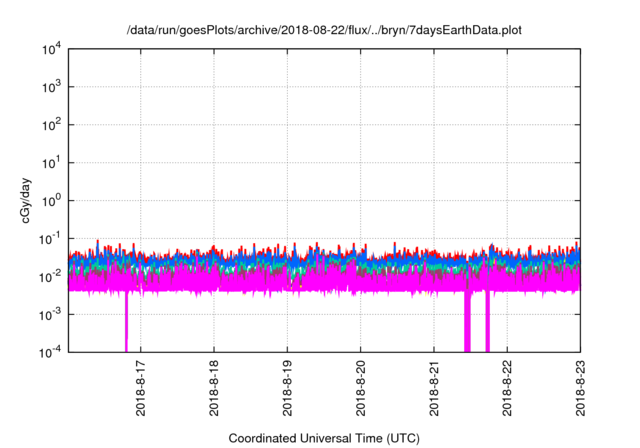Click the 2018-8-21 date label
This screenshot has width=640, height=448.
(434, 388)
